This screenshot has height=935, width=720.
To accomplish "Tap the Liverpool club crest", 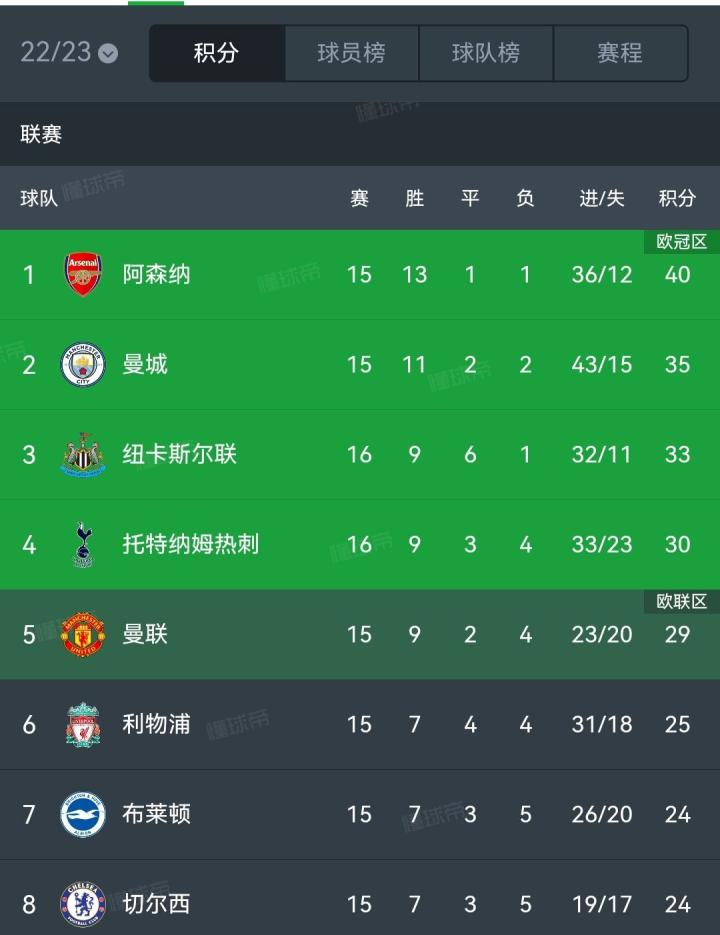I will pyautogui.click(x=83, y=725).
